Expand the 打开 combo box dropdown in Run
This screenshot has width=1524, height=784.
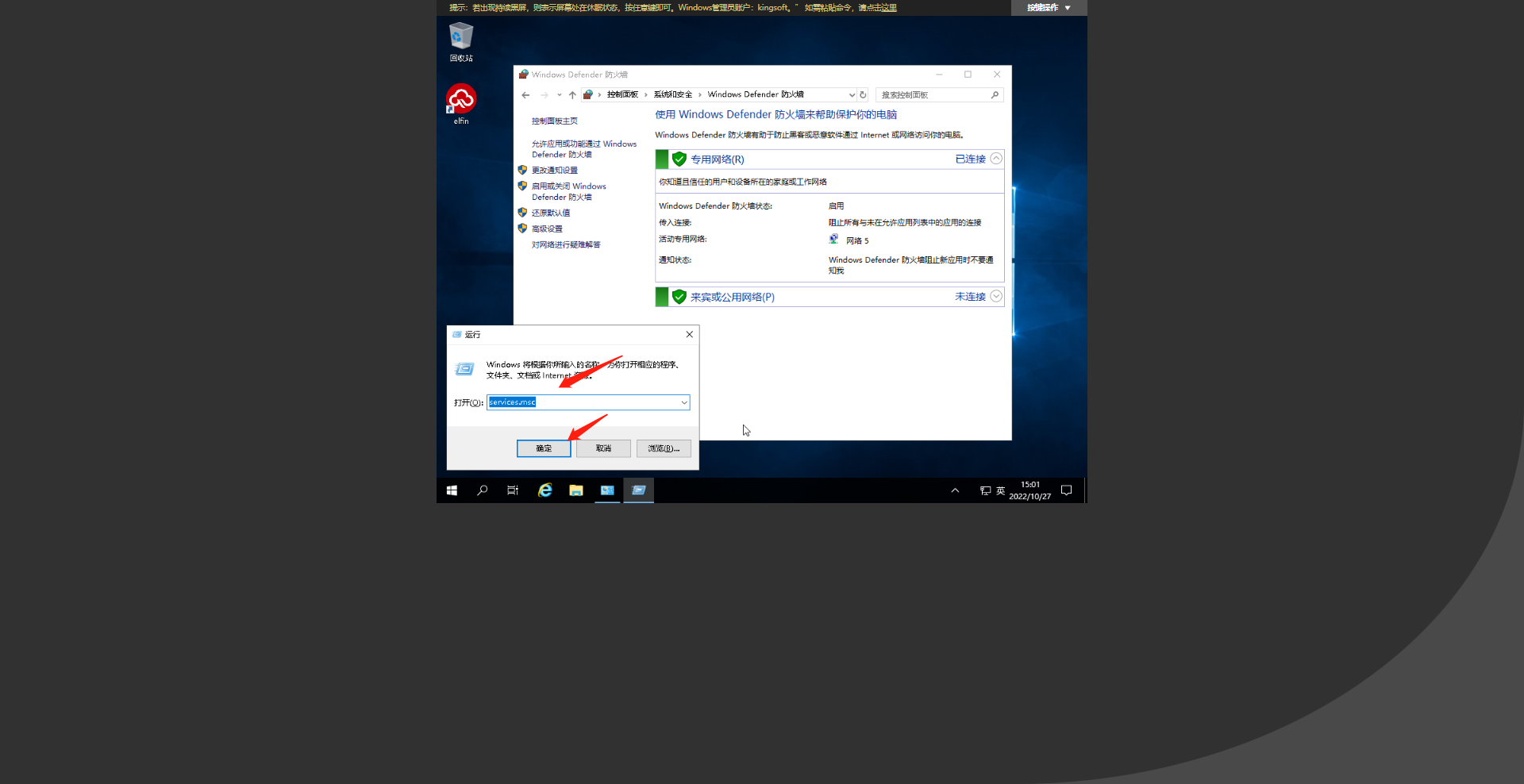(684, 402)
